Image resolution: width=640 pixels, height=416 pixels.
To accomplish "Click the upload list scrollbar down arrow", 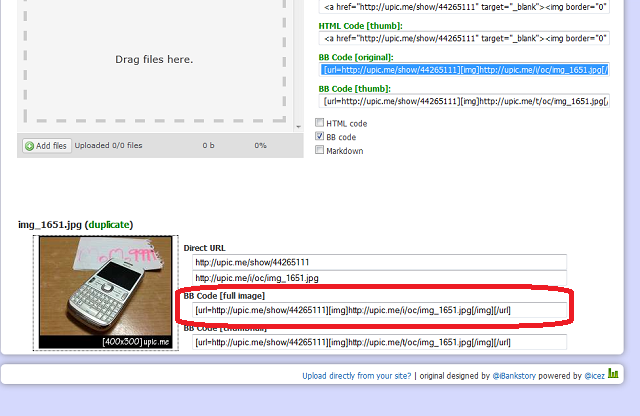I will pos(298,127).
